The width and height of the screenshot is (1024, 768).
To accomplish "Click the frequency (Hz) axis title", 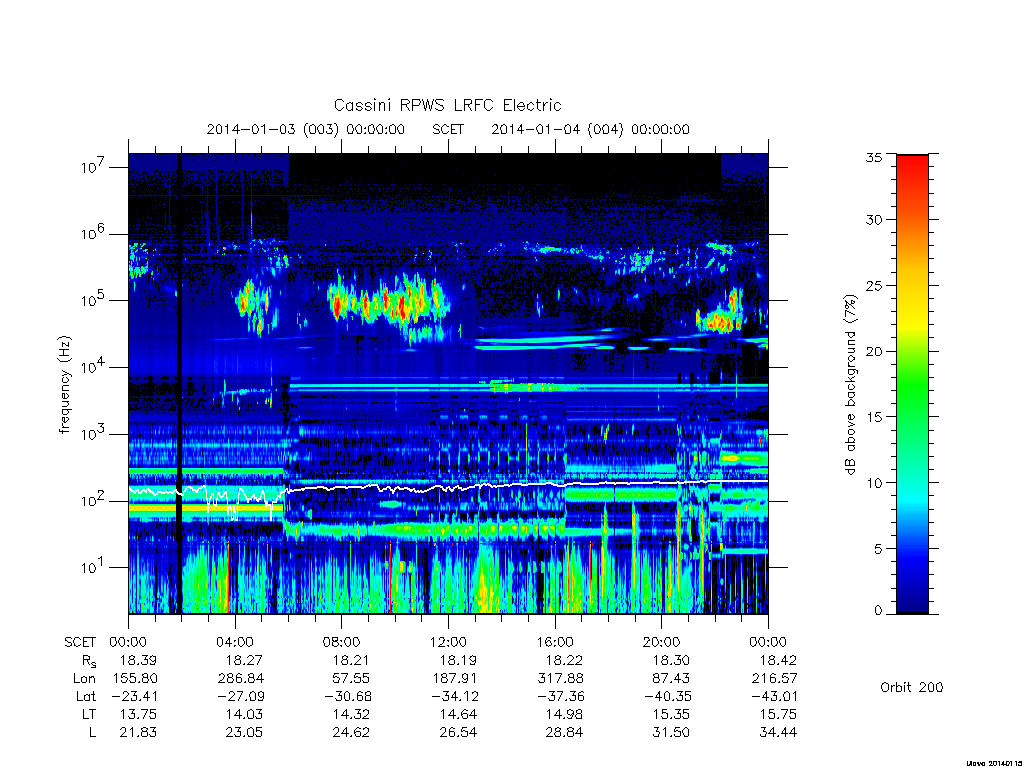I will (x=64, y=385).
